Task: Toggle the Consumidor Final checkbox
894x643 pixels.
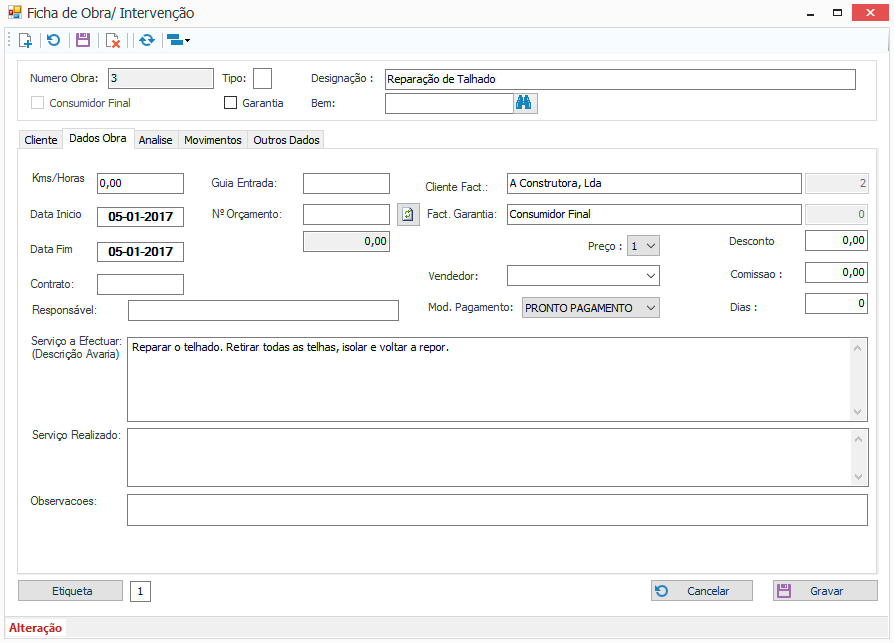Action: point(38,103)
